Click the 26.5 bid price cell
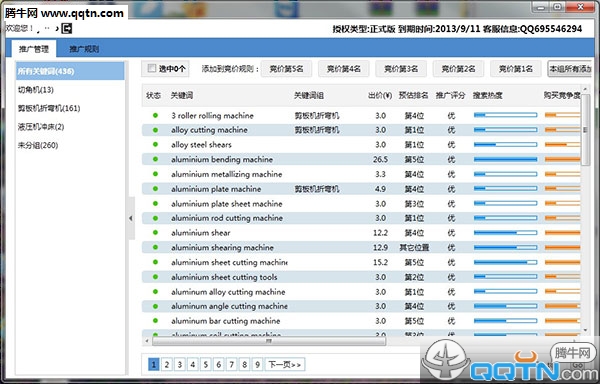 click(x=380, y=159)
